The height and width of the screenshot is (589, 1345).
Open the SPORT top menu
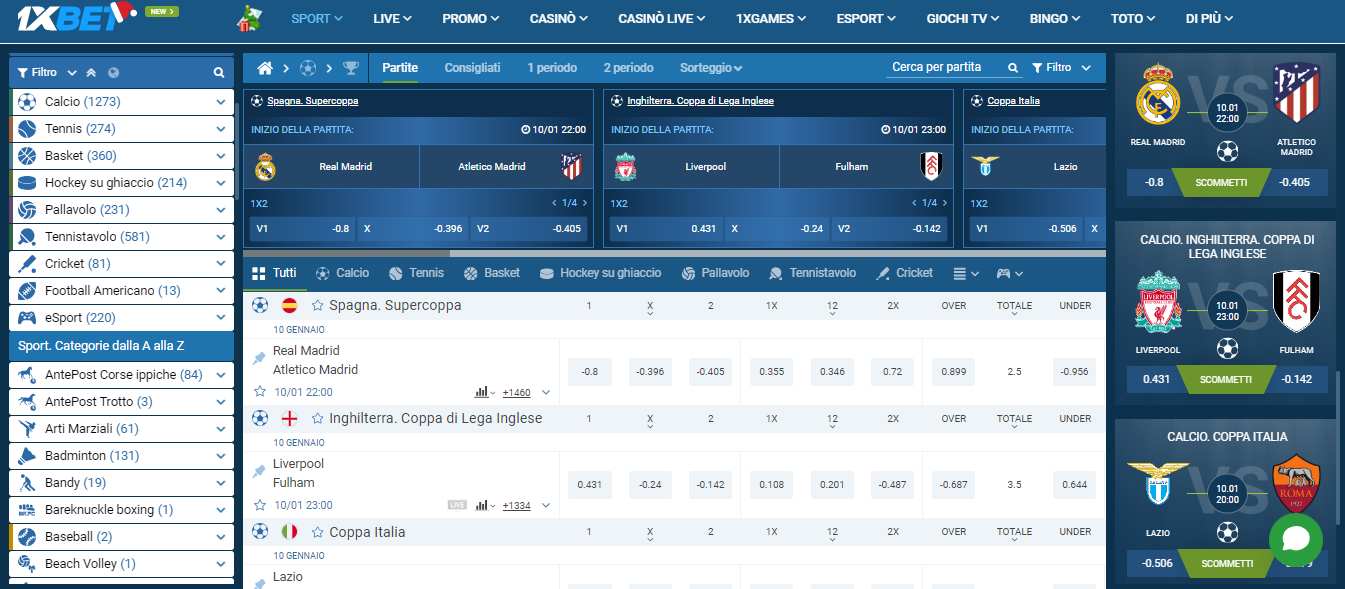[x=316, y=18]
